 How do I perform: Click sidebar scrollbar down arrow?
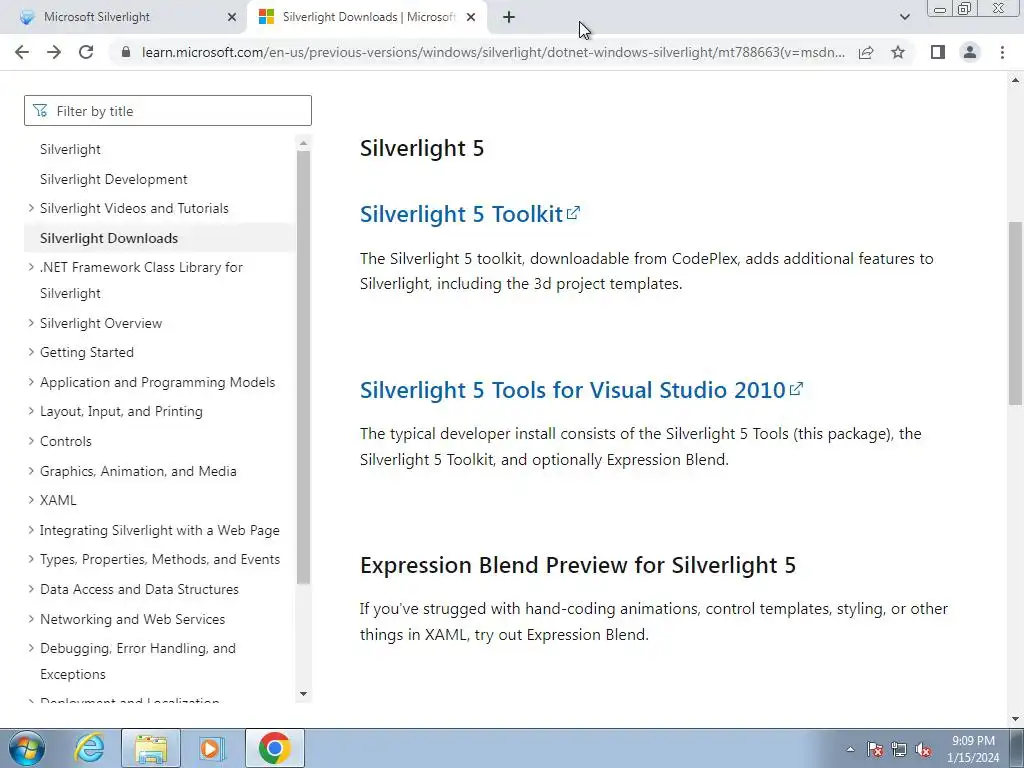[x=303, y=694]
